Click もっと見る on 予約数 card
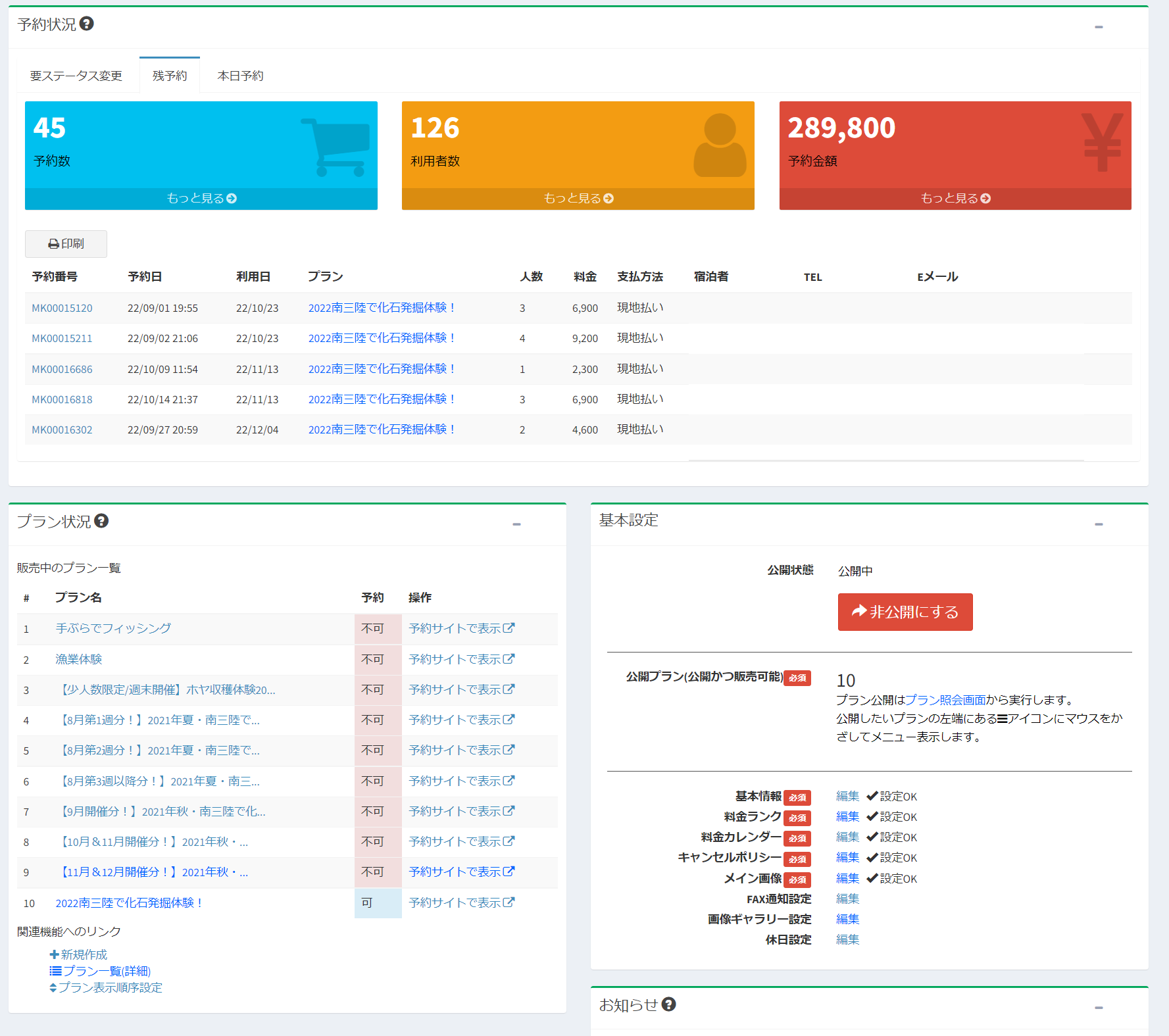 pyautogui.click(x=201, y=199)
